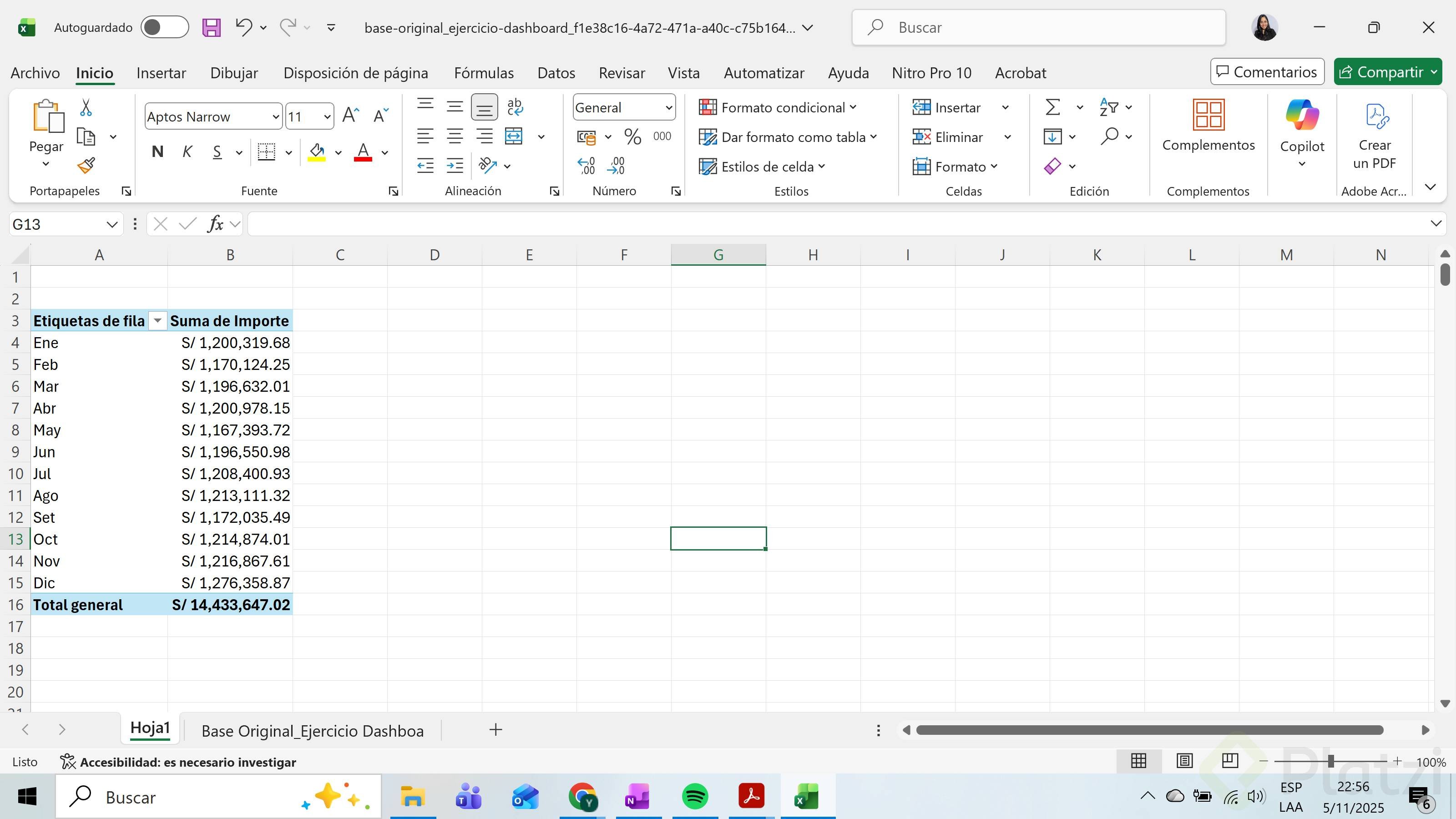
Task: Click the AutoSum sigma icon
Action: pos(1052,107)
